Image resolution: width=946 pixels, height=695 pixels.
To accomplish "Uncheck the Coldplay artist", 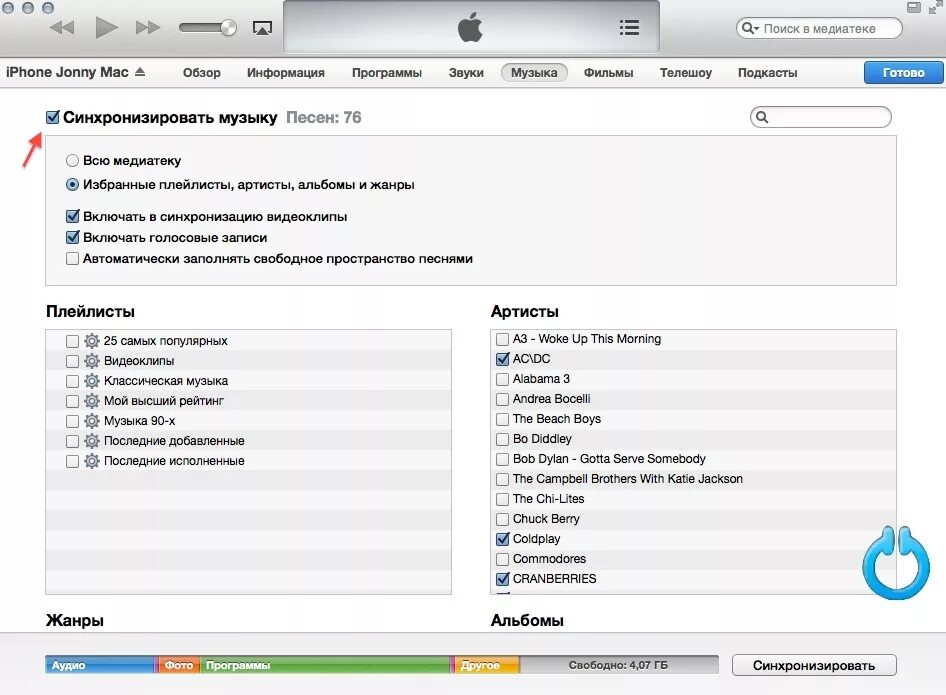I will [x=502, y=539].
